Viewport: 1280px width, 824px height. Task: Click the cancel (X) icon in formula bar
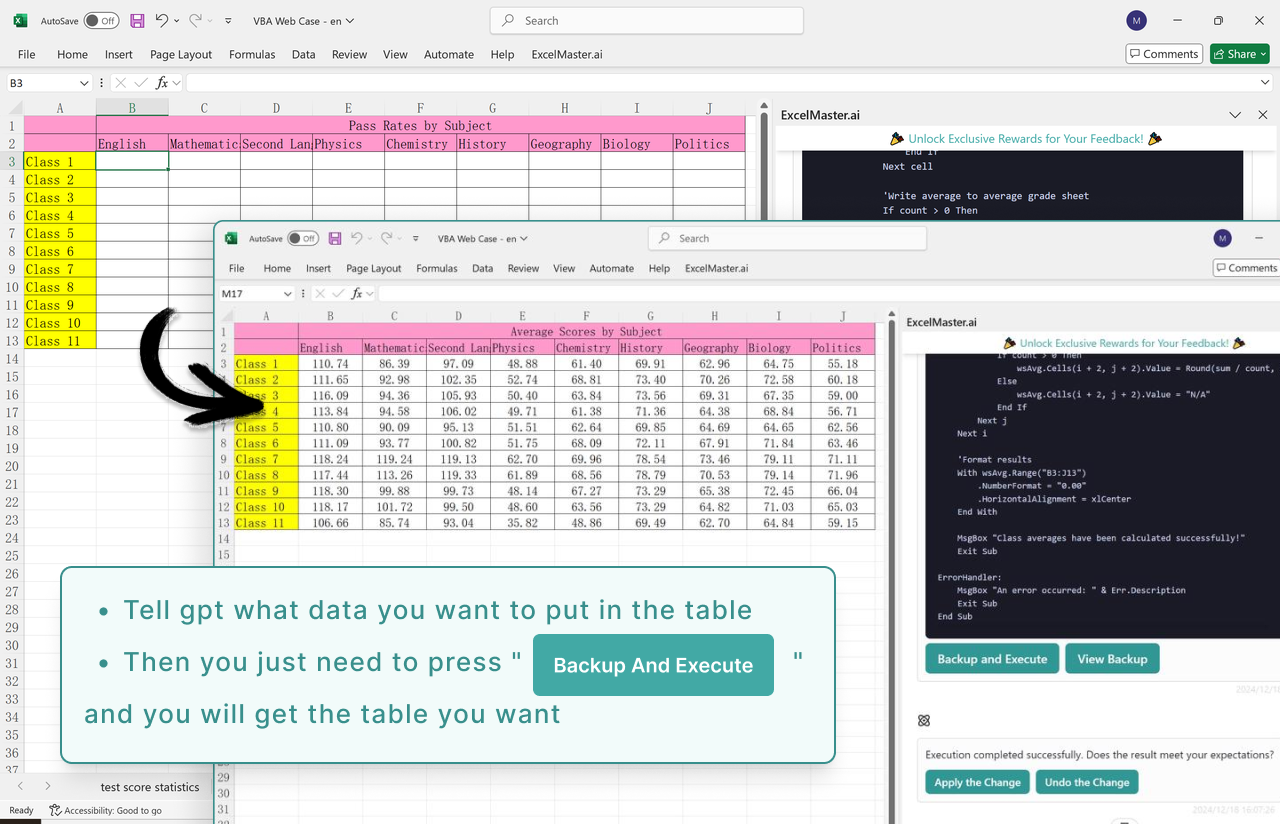point(120,83)
